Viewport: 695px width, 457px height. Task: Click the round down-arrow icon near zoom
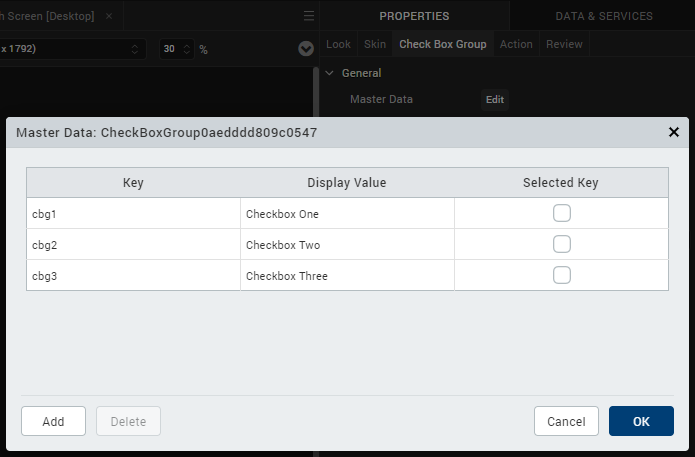tap(306, 49)
